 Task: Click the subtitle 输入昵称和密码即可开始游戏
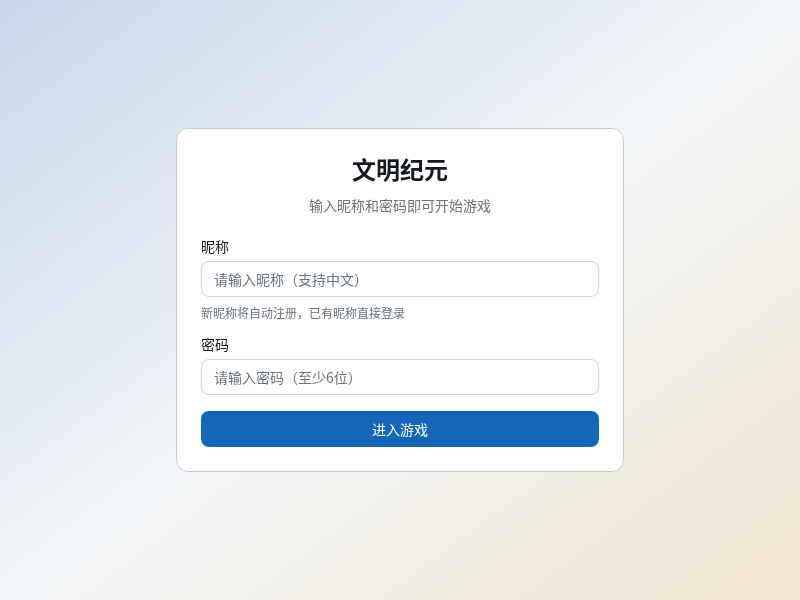400,208
